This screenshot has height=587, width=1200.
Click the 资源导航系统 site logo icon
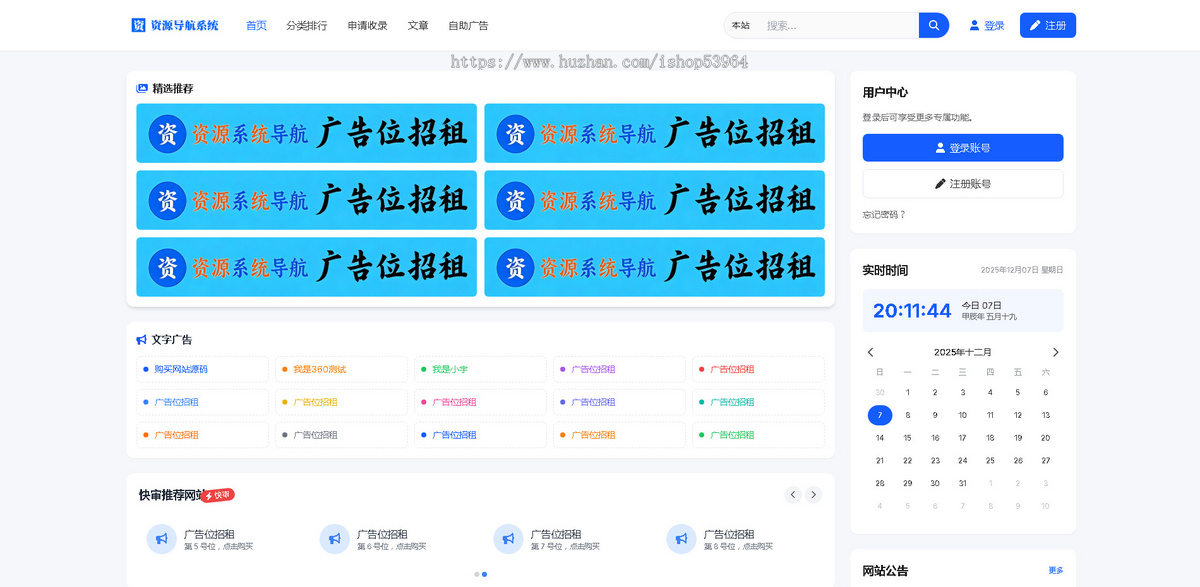[x=137, y=24]
